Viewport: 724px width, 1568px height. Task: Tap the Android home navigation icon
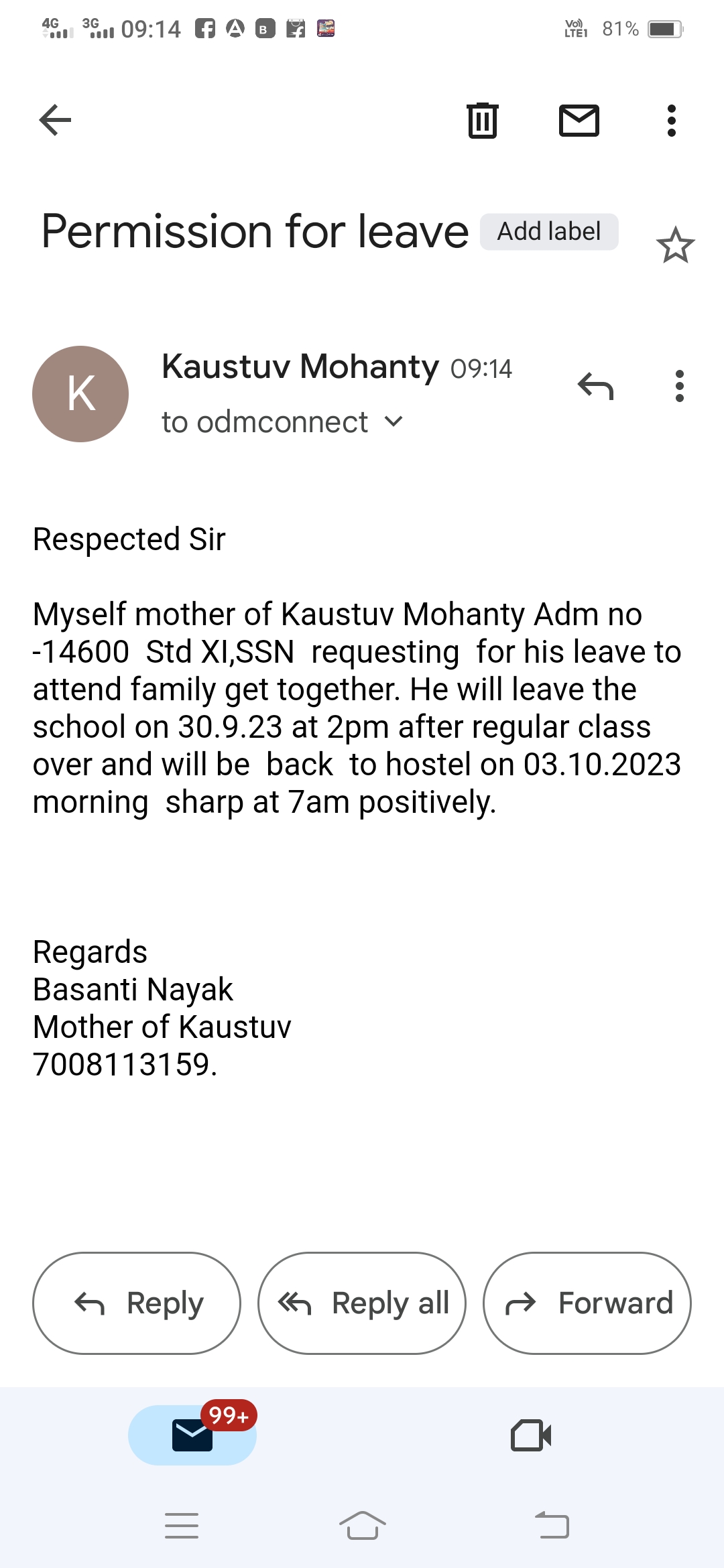point(362,1526)
